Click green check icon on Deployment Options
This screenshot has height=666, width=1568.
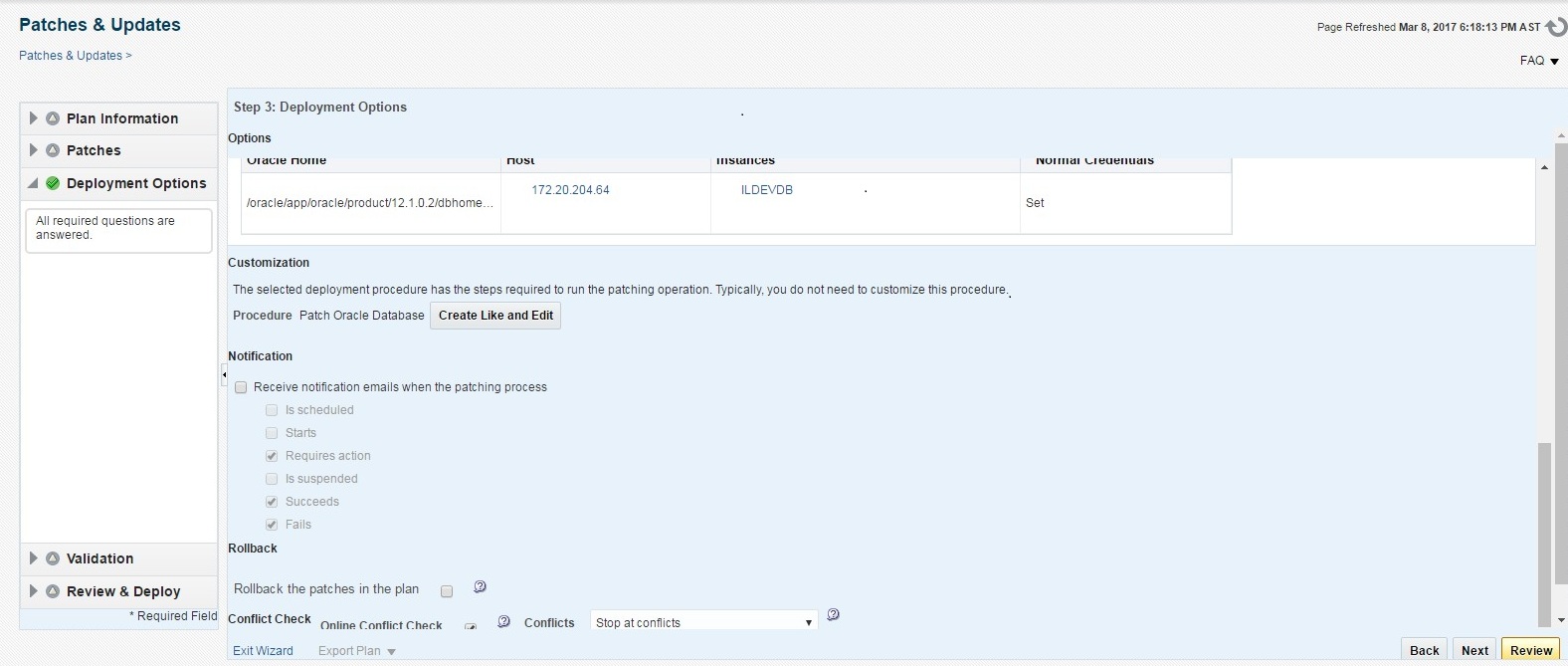point(53,183)
